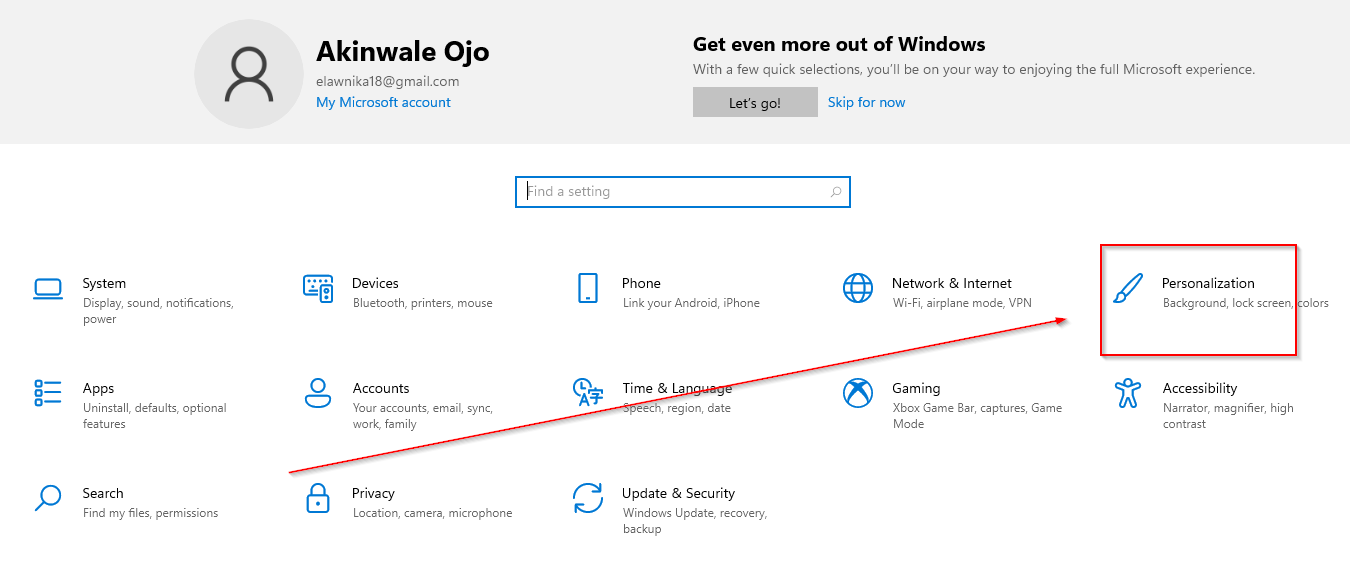Open Devices via the keyboard icon
The height and width of the screenshot is (565, 1350).
(318, 288)
